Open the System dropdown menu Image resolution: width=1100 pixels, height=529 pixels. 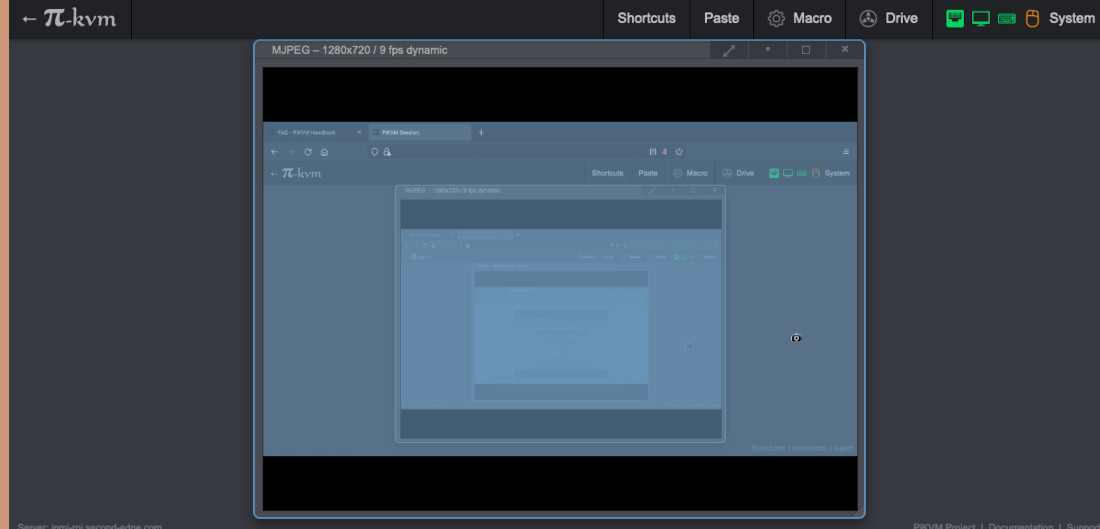[x=1071, y=18]
